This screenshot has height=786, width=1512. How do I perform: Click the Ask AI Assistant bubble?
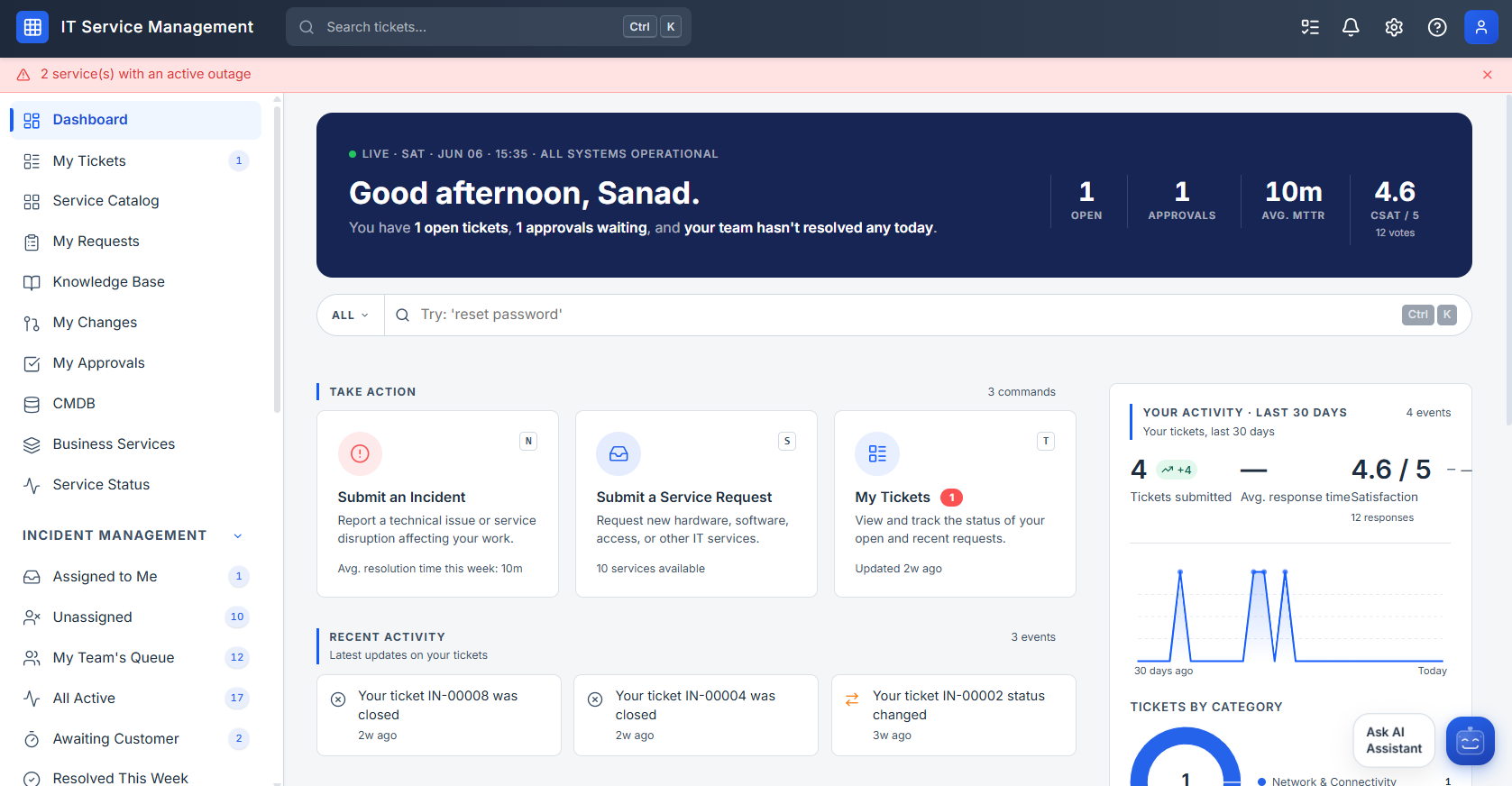tap(1394, 741)
